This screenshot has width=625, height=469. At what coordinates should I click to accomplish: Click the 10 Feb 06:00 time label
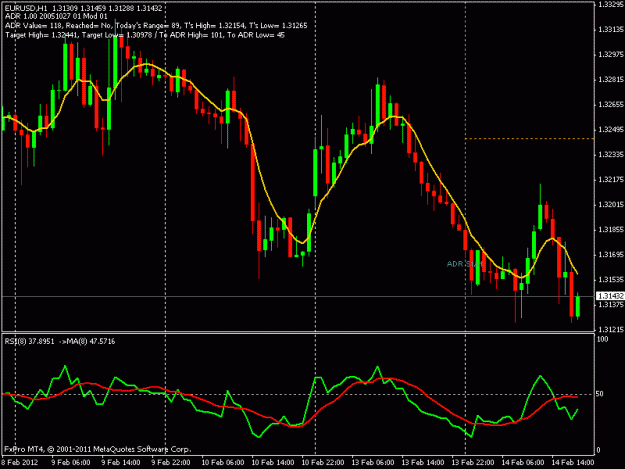coord(223,463)
